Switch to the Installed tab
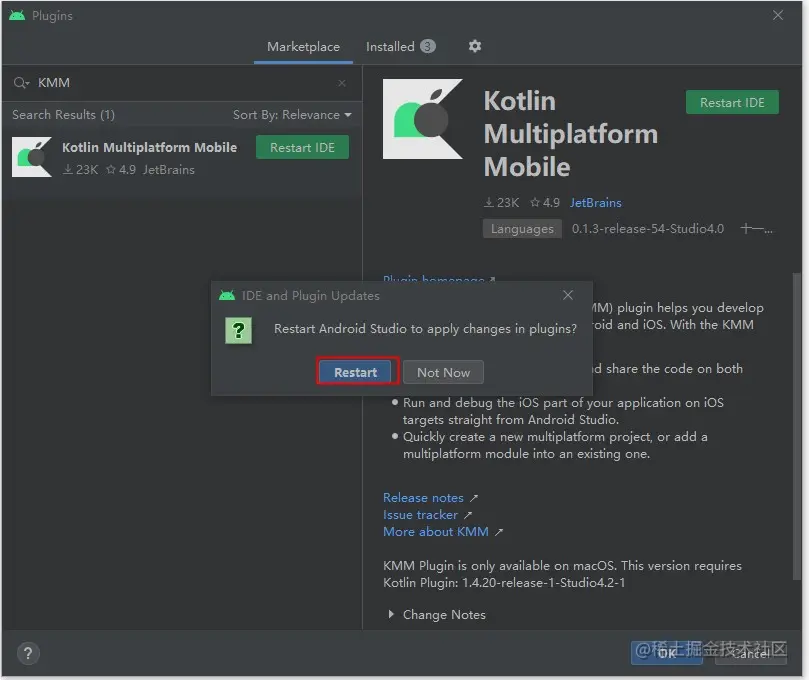 coord(400,47)
